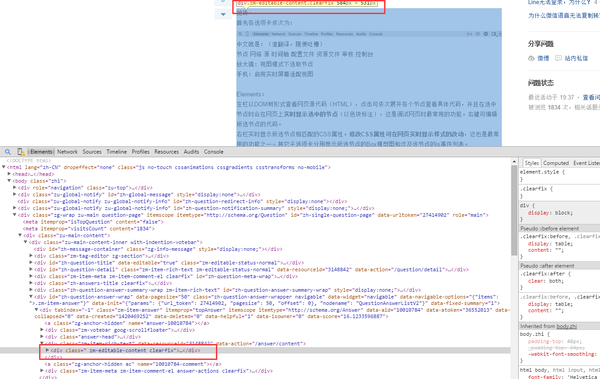The width and height of the screenshot is (600, 379).
Task: Collapse the zu-main-content-inner div node
Action: click(x=26, y=242)
